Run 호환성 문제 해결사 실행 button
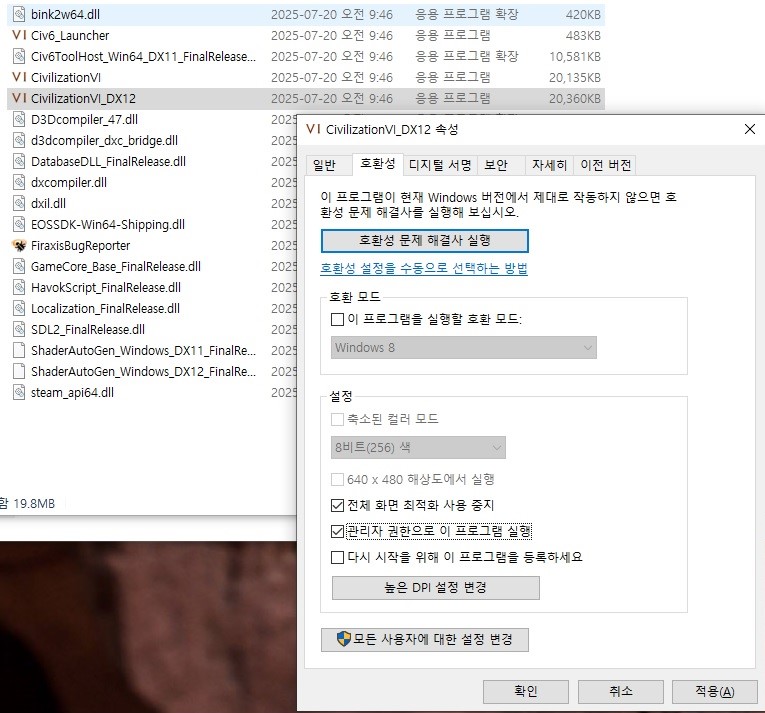The height and width of the screenshot is (713, 765). click(424, 241)
